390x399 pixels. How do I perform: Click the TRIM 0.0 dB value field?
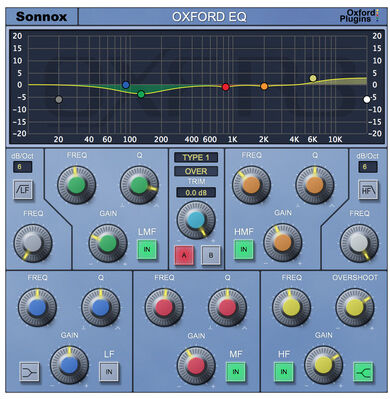pos(196,193)
